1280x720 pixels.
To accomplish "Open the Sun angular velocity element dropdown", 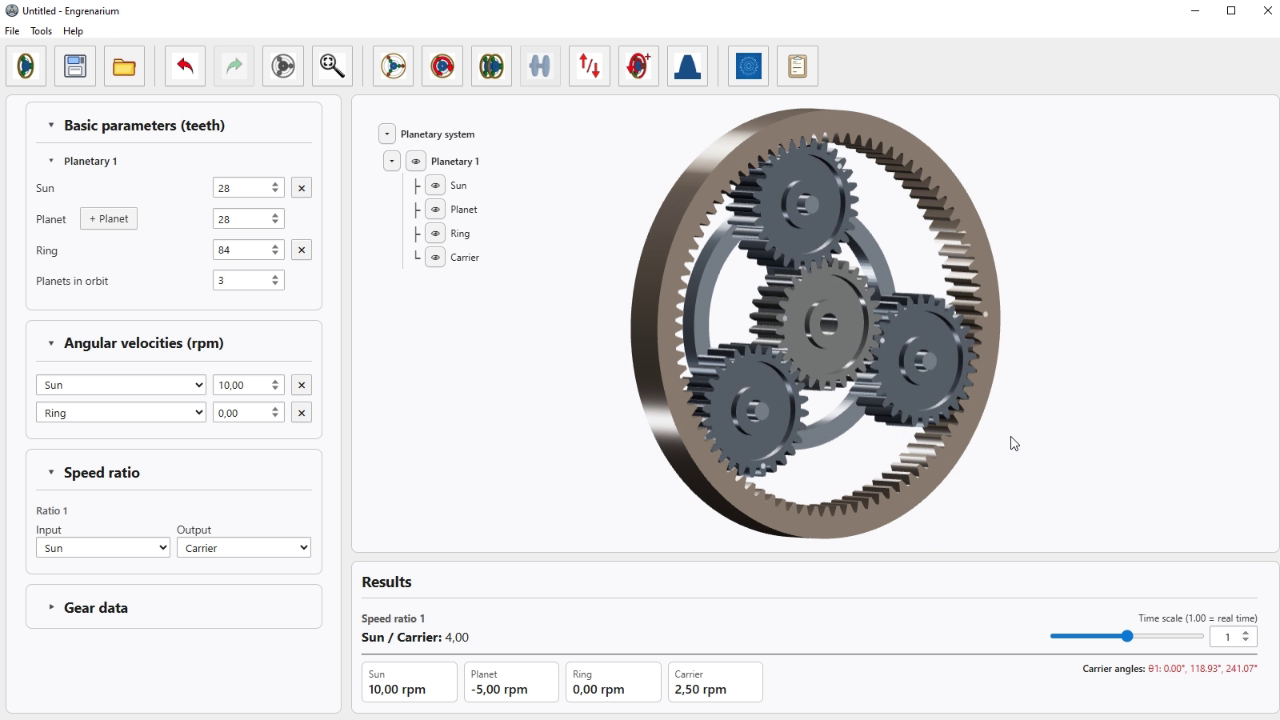I will [121, 385].
